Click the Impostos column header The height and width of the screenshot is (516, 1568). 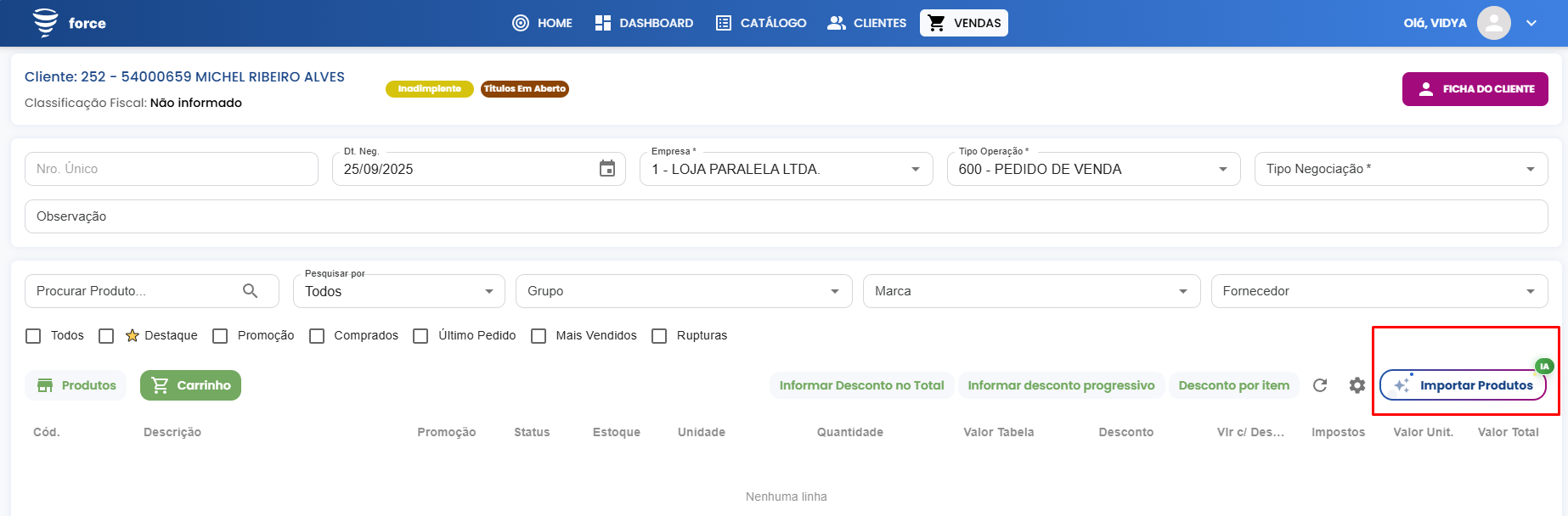pyautogui.click(x=1339, y=432)
